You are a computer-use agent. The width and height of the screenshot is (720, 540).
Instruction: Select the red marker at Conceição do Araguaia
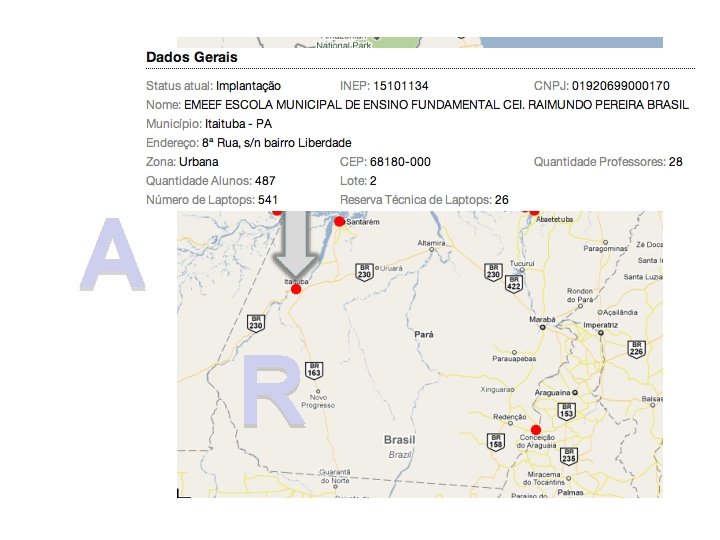coord(536,430)
